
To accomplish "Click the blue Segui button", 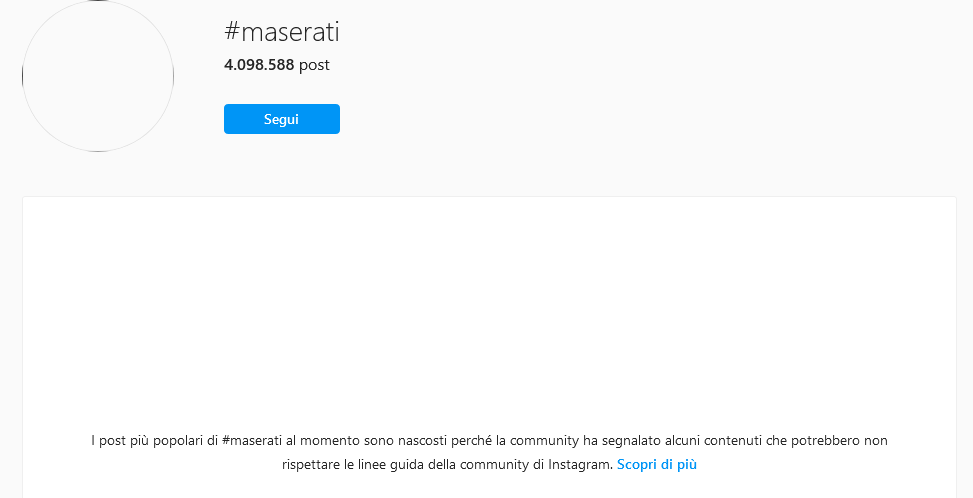I will pyautogui.click(x=282, y=119).
